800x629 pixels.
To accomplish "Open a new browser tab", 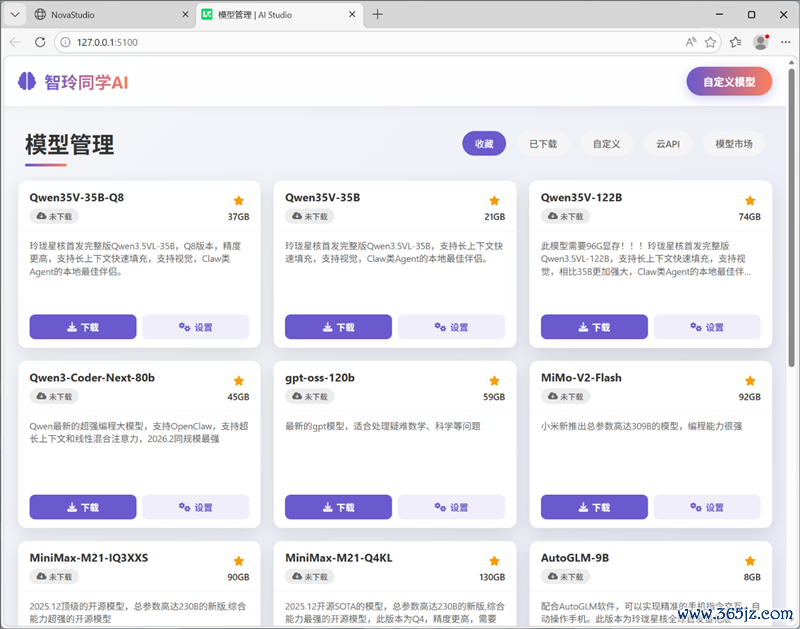I will pos(377,14).
